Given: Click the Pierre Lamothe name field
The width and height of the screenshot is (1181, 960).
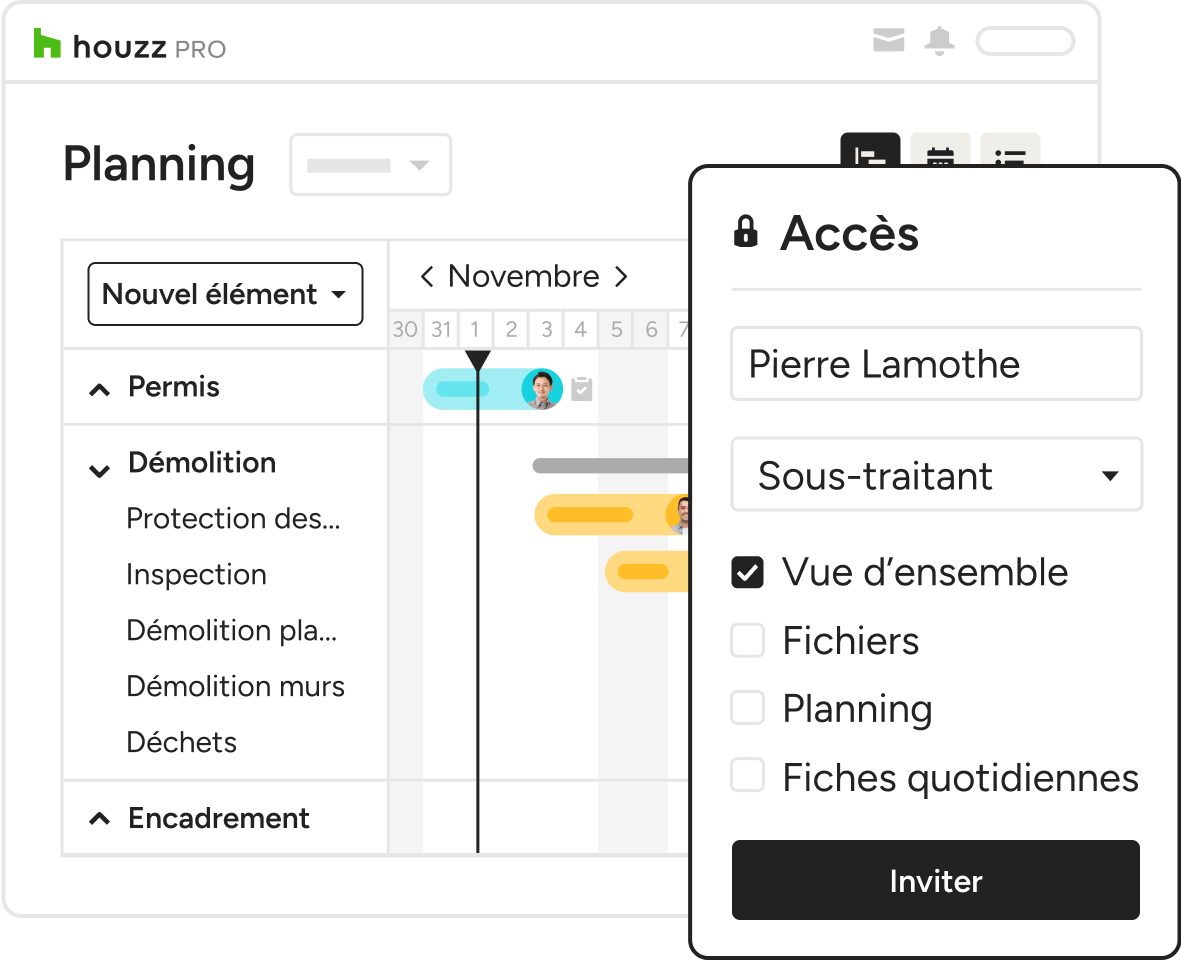Looking at the screenshot, I should (x=936, y=364).
